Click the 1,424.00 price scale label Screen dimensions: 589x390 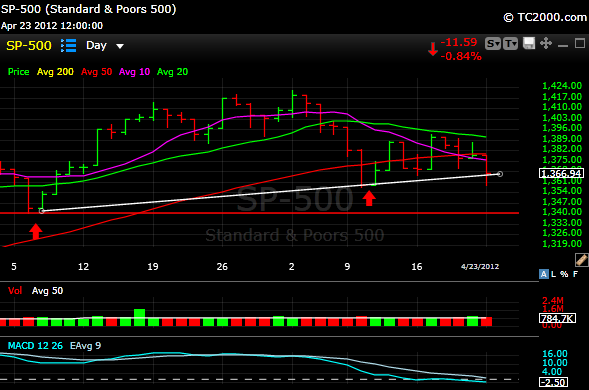click(562, 86)
